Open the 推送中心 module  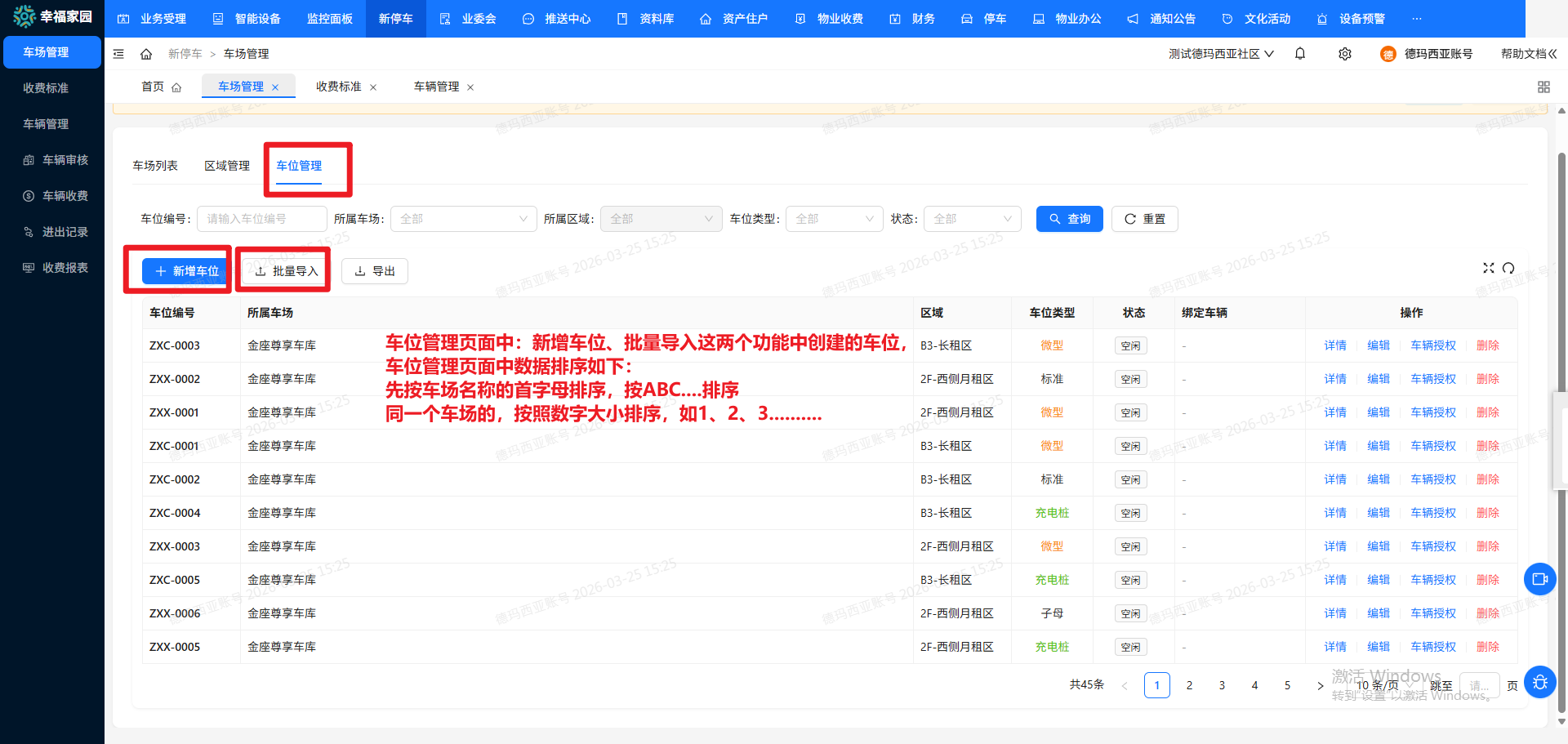(x=564, y=18)
